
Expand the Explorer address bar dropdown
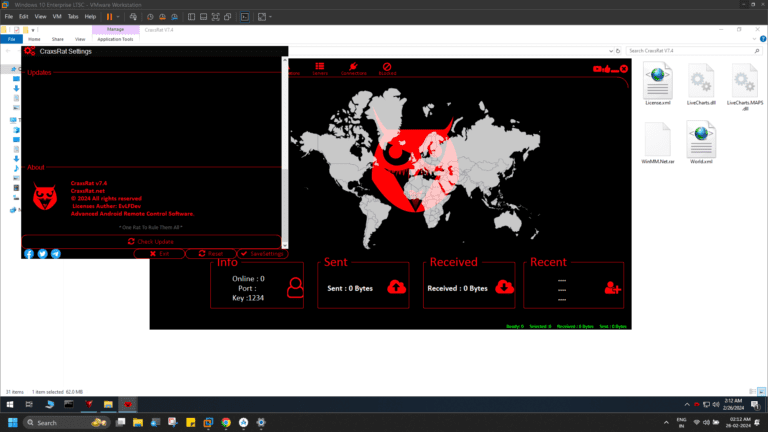tap(611, 51)
